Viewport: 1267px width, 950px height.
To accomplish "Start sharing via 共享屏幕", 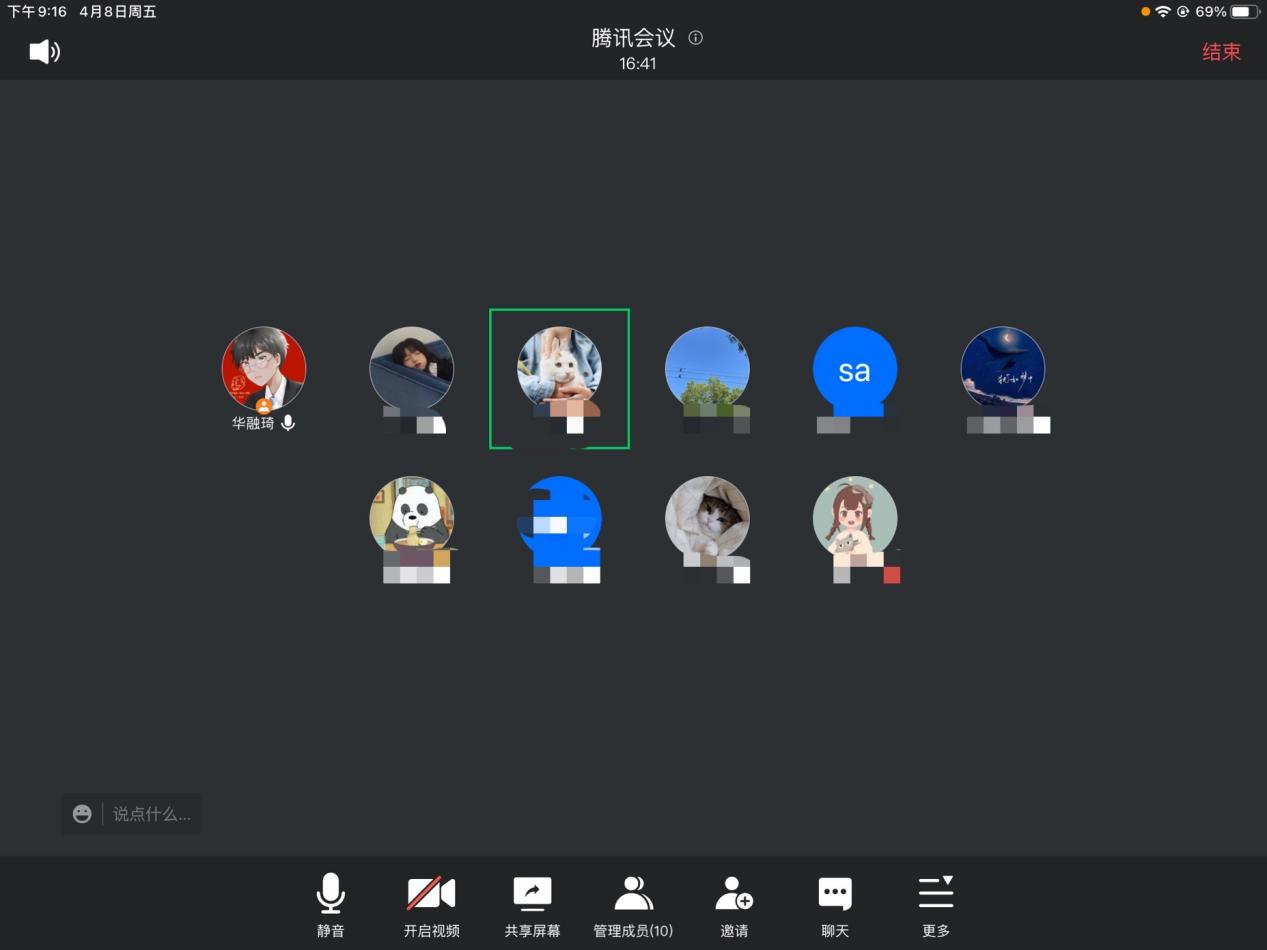I will click(532, 906).
